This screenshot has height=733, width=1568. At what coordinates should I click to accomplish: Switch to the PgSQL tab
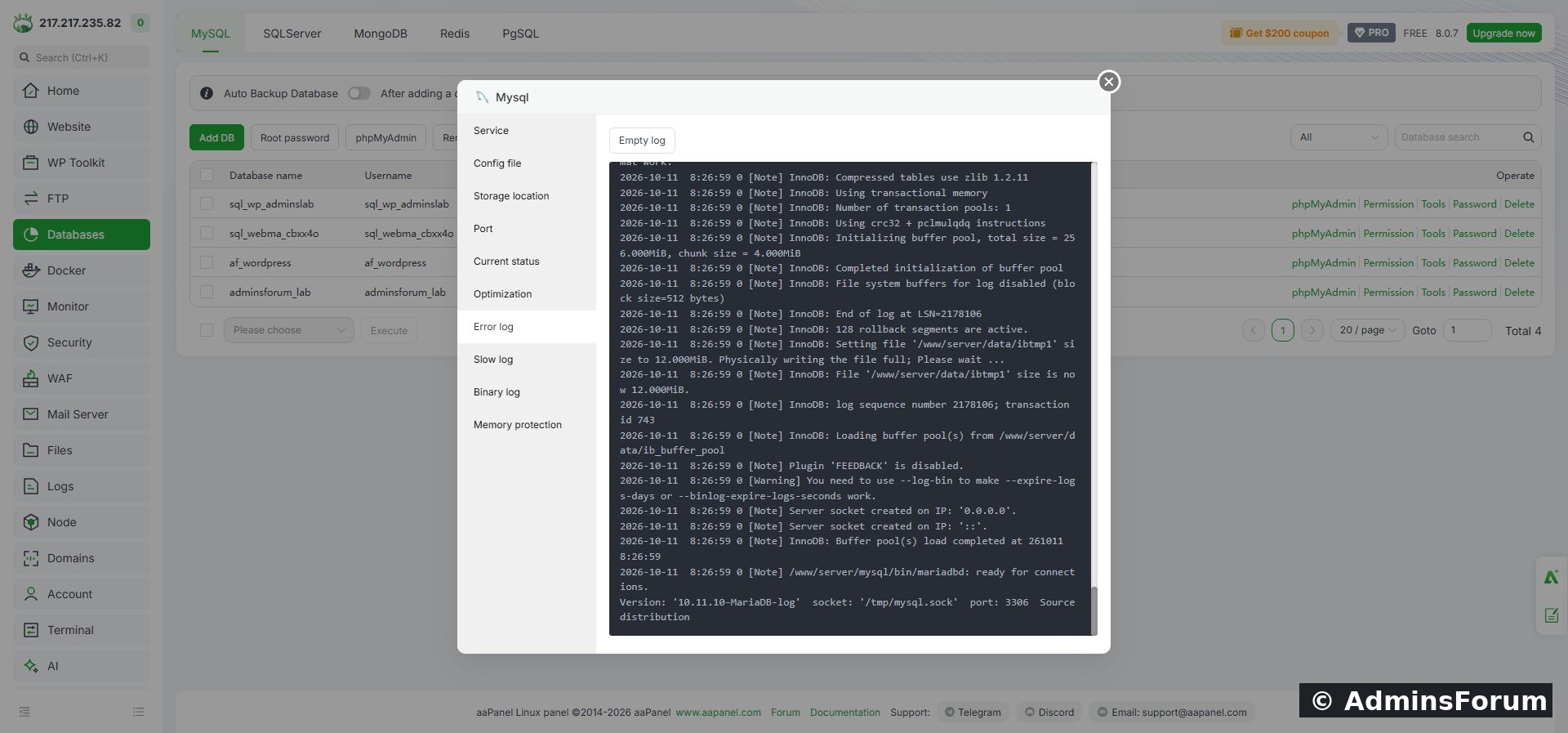click(x=520, y=34)
